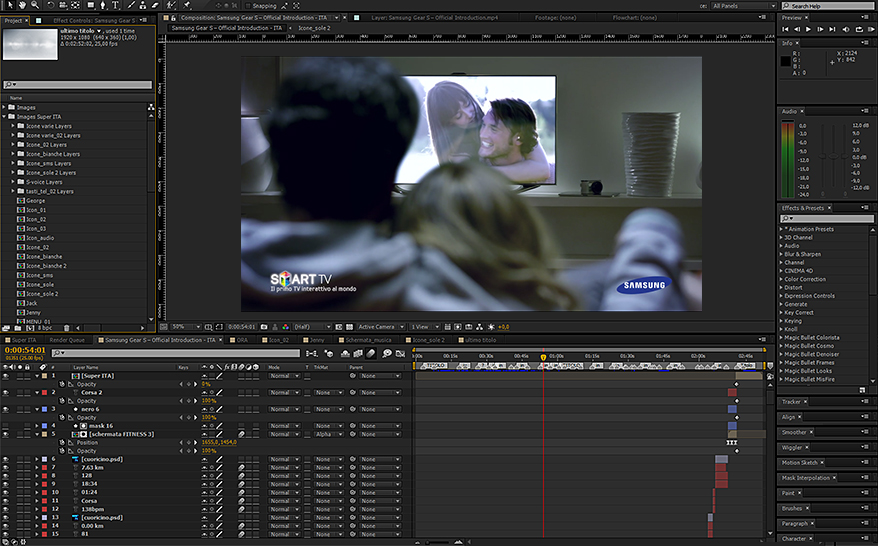Click the Show Channel RGB icon
The image size is (878, 546).
click(x=286, y=326)
